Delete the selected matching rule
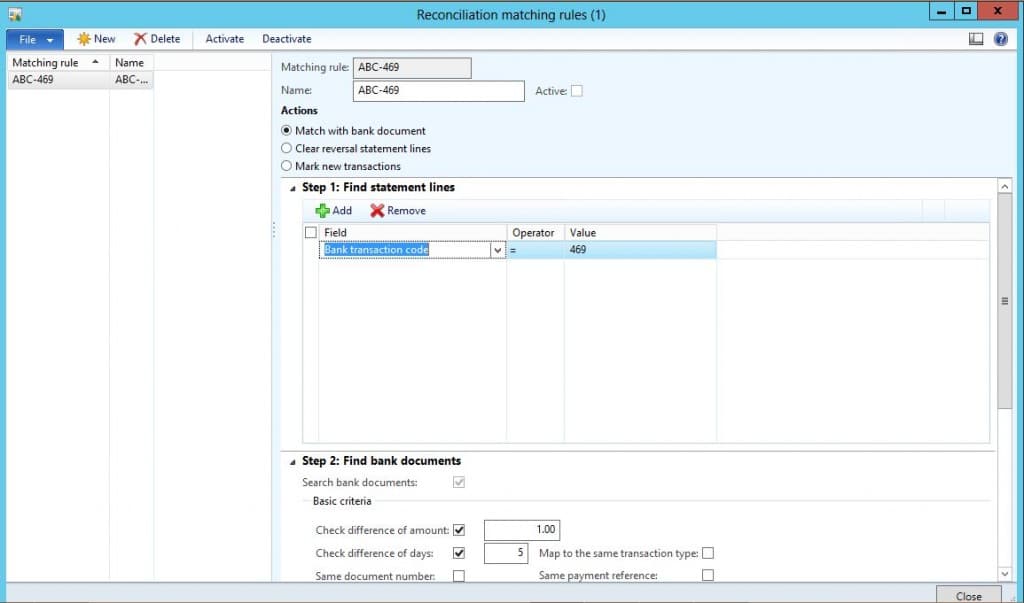Image resolution: width=1024 pixels, height=603 pixels. pyautogui.click(x=157, y=39)
